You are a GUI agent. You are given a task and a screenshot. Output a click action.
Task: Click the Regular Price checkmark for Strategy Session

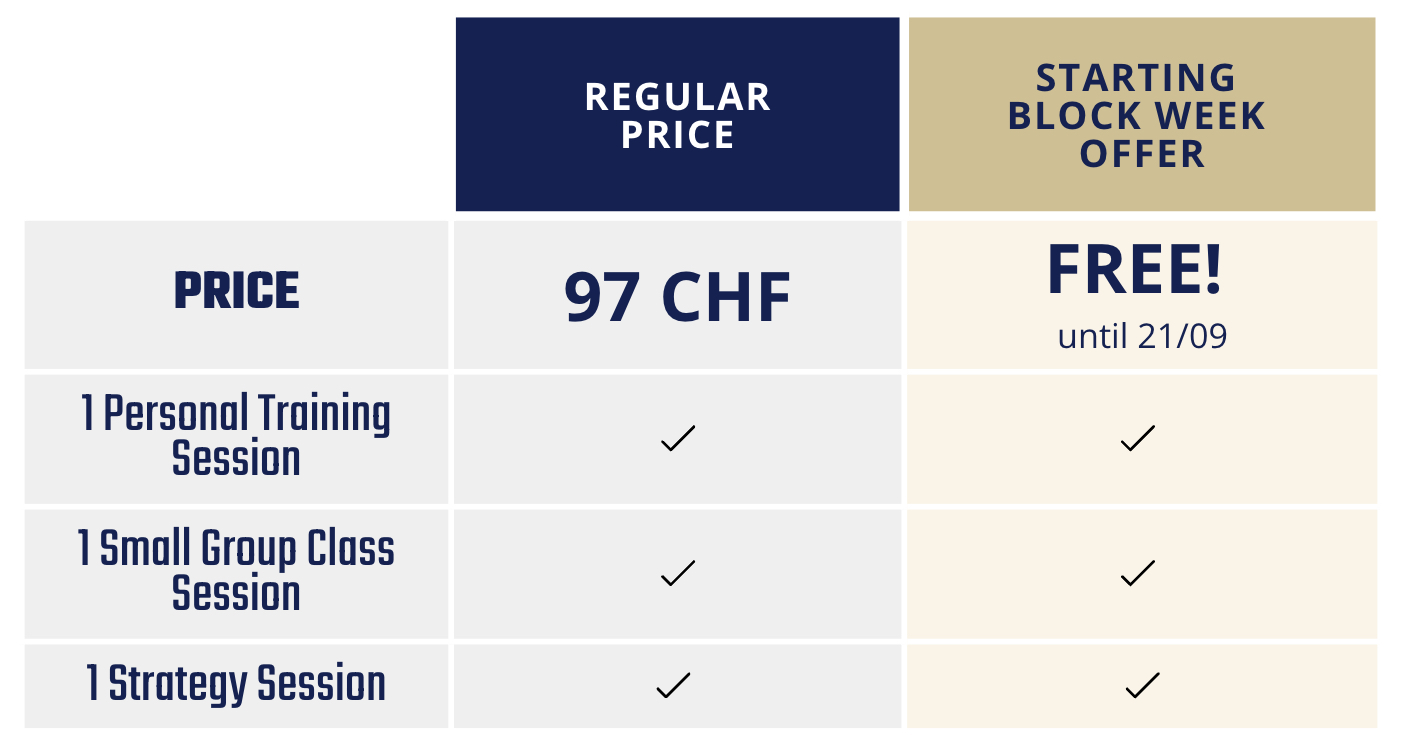click(x=673, y=685)
